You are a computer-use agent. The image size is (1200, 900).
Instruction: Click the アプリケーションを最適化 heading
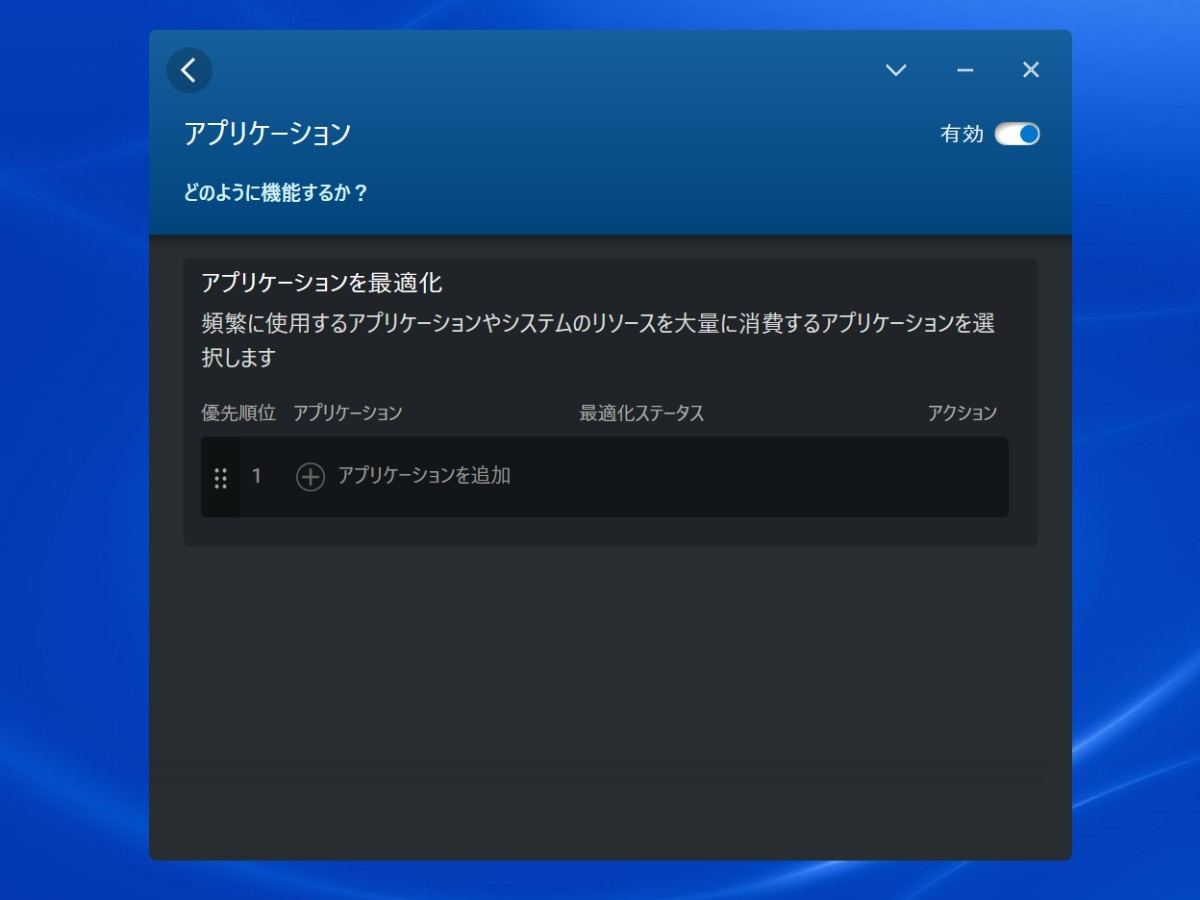pos(321,283)
